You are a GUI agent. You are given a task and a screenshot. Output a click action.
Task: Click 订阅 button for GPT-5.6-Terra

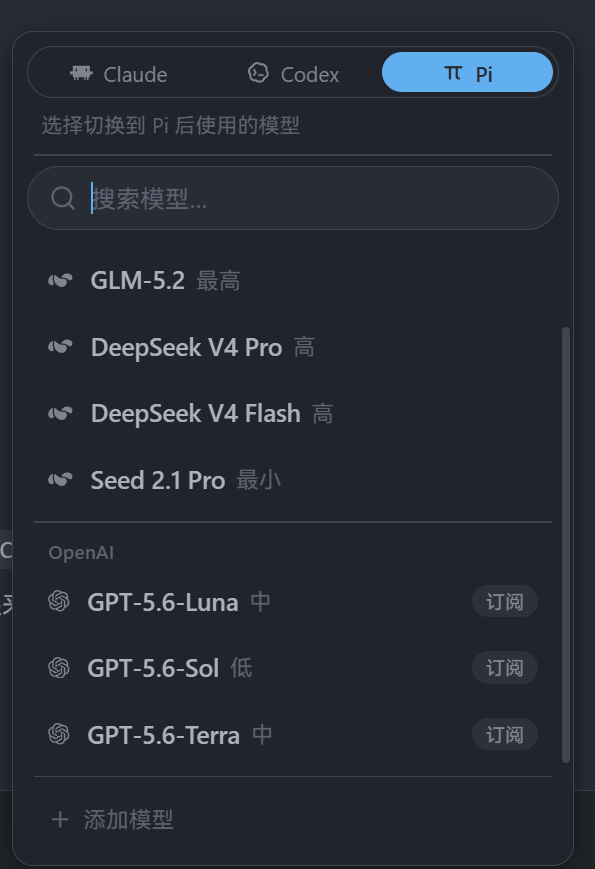pyautogui.click(x=505, y=734)
